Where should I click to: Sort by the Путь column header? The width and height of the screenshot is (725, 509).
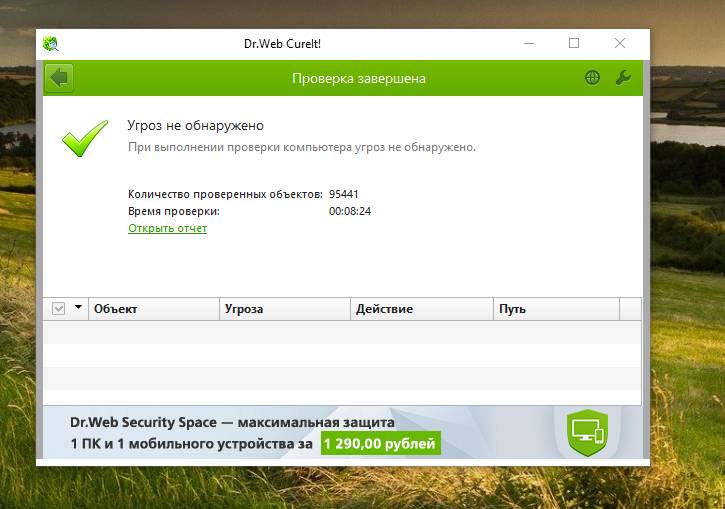(556, 309)
